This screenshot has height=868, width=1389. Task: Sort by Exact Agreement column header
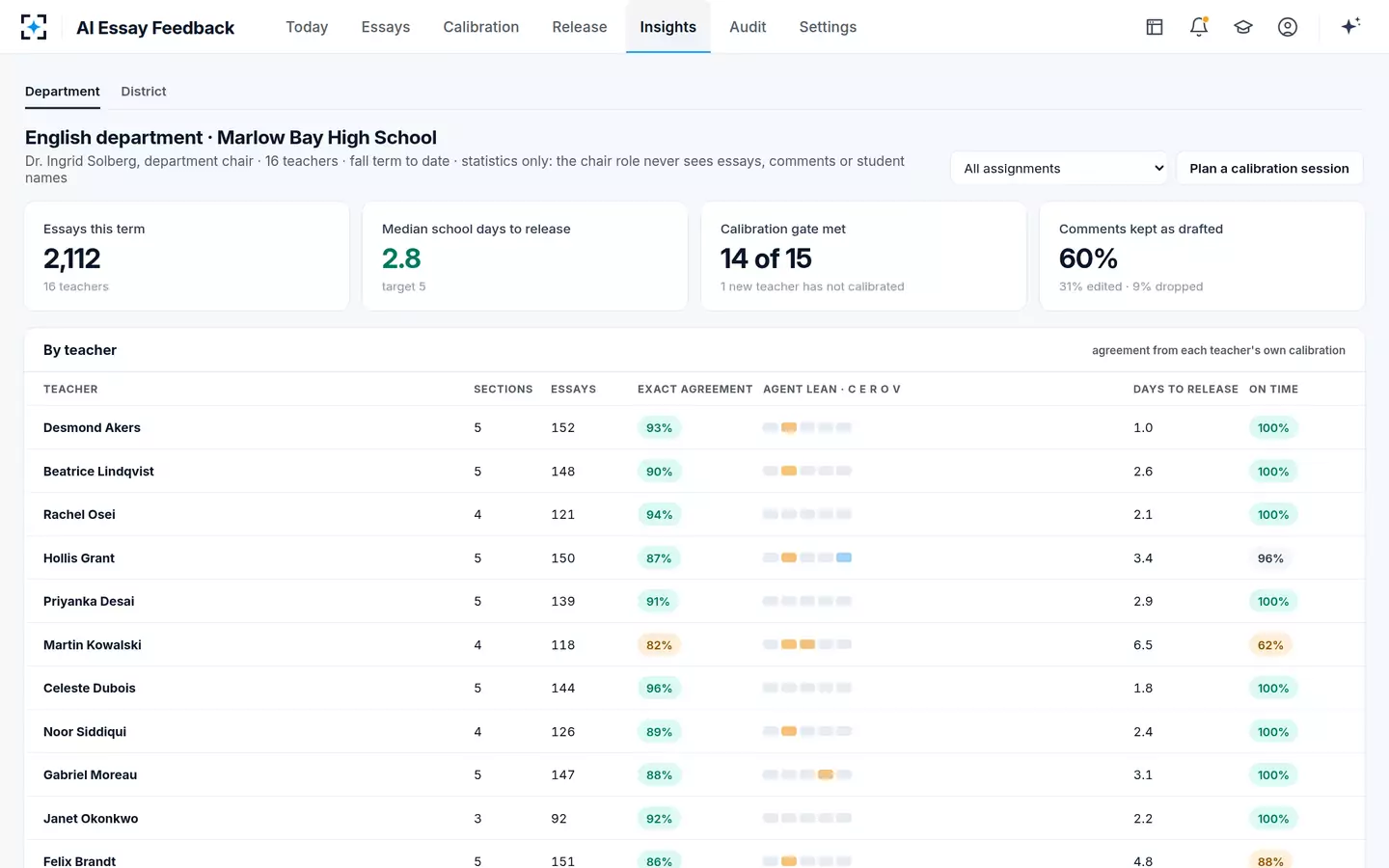[x=694, y=390]
